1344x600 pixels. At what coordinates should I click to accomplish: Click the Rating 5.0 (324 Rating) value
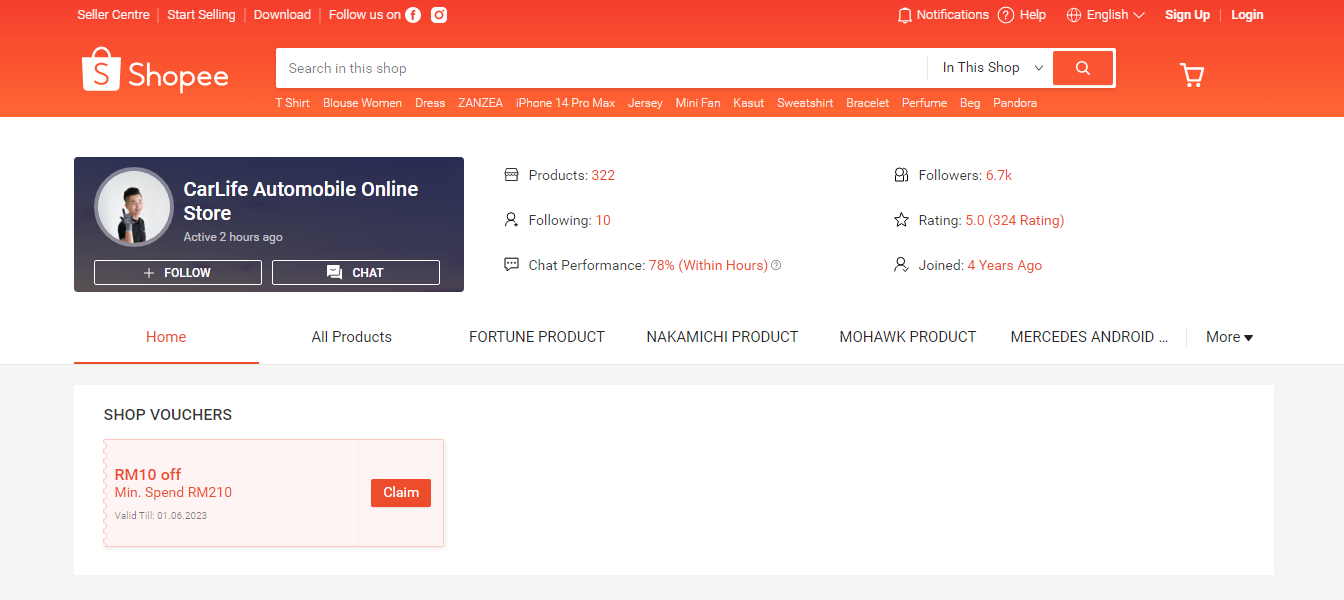[x=1015, y=220]
